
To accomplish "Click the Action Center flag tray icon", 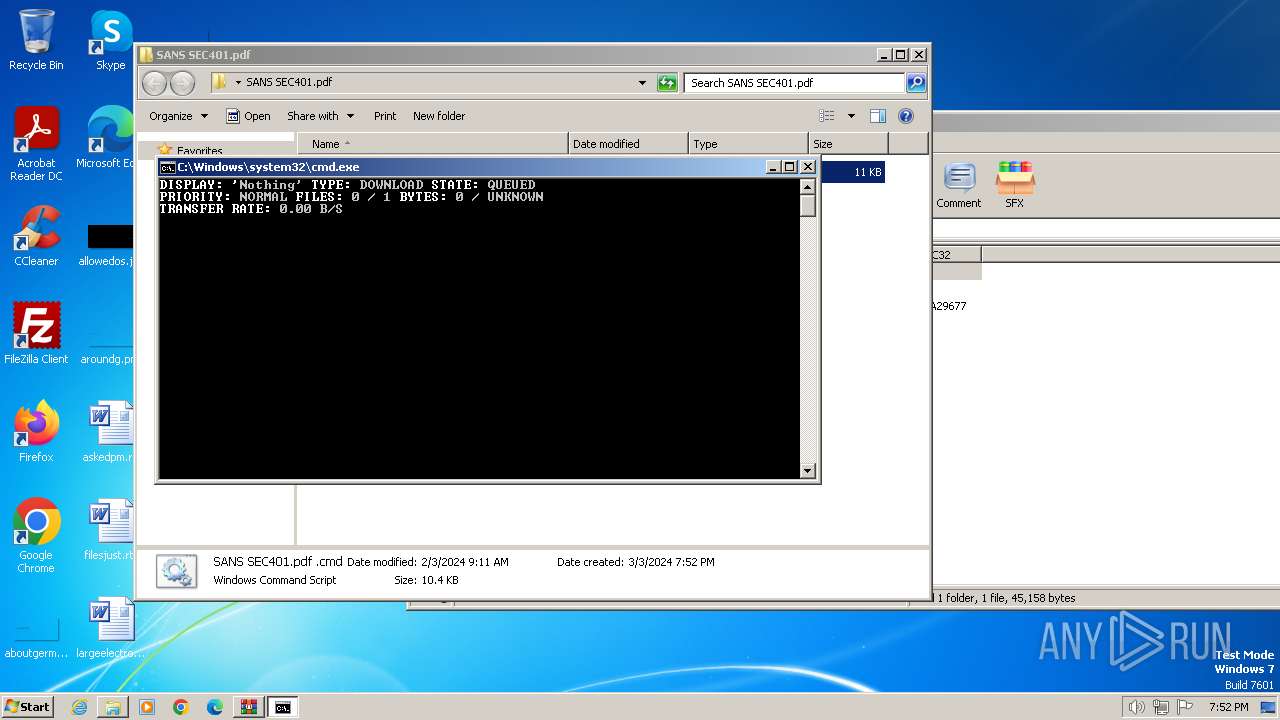I will (1185, 707).
